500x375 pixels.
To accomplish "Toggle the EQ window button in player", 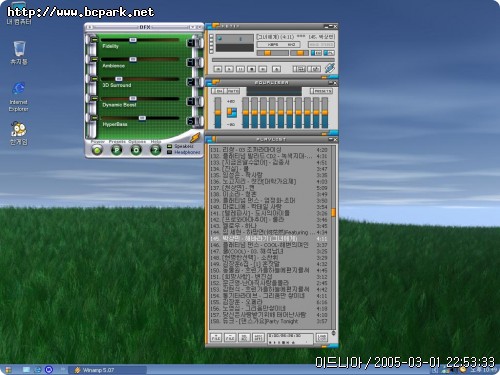I will pos(316,53).
